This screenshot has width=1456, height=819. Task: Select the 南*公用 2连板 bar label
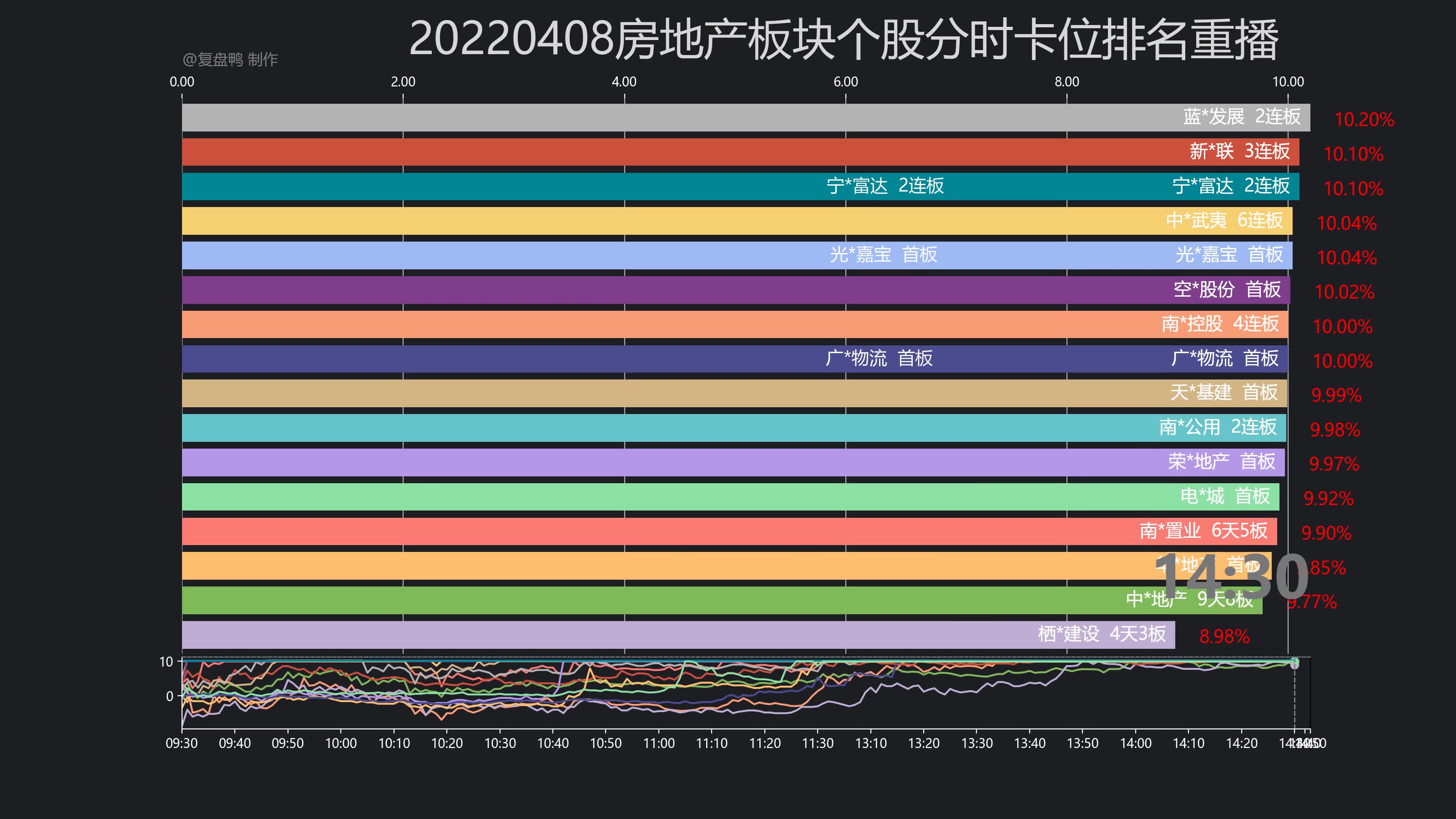pyautogui.click(x=1218, y=426)
